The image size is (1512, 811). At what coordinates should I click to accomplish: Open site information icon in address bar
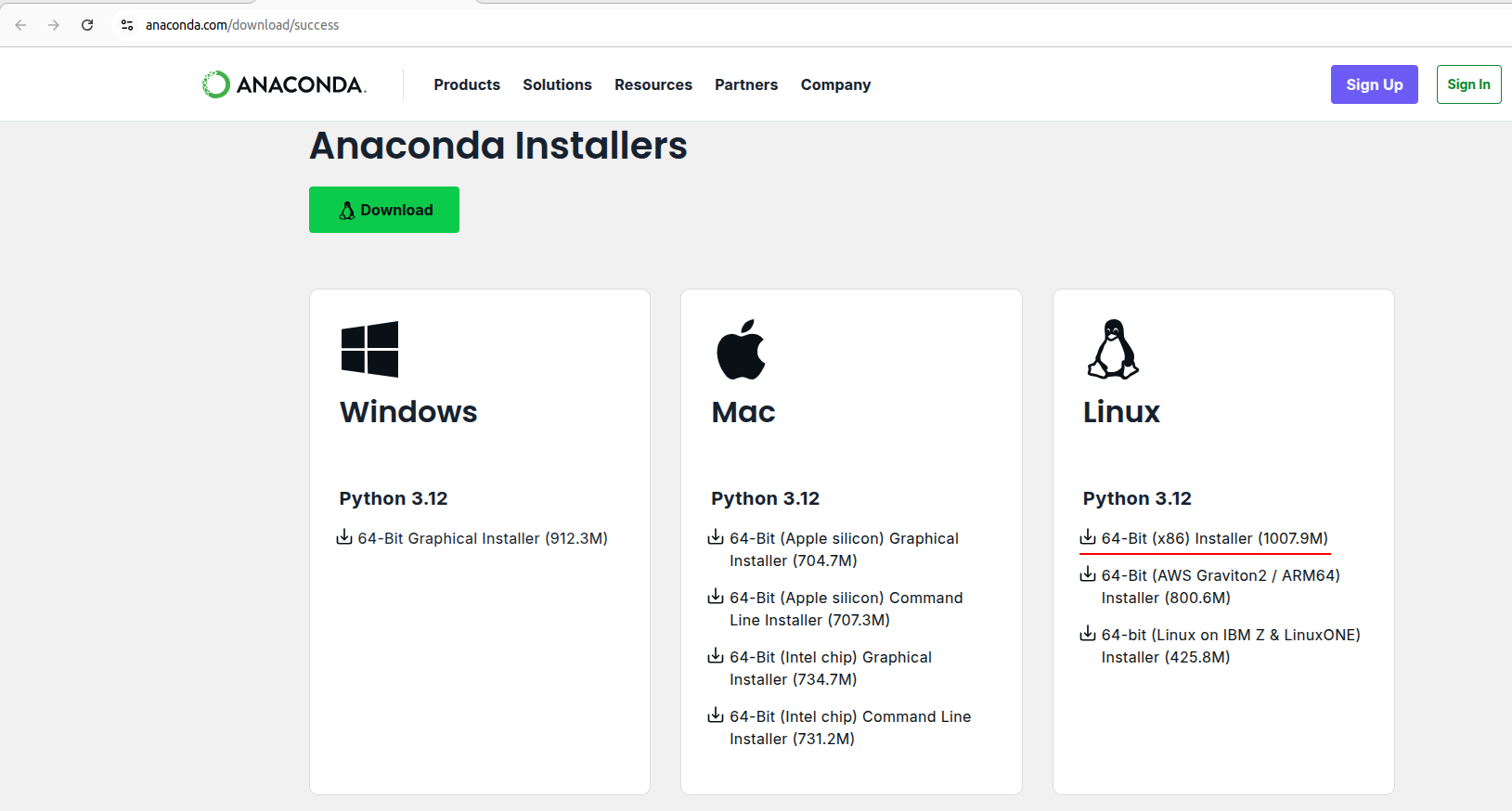click(127, 25)
